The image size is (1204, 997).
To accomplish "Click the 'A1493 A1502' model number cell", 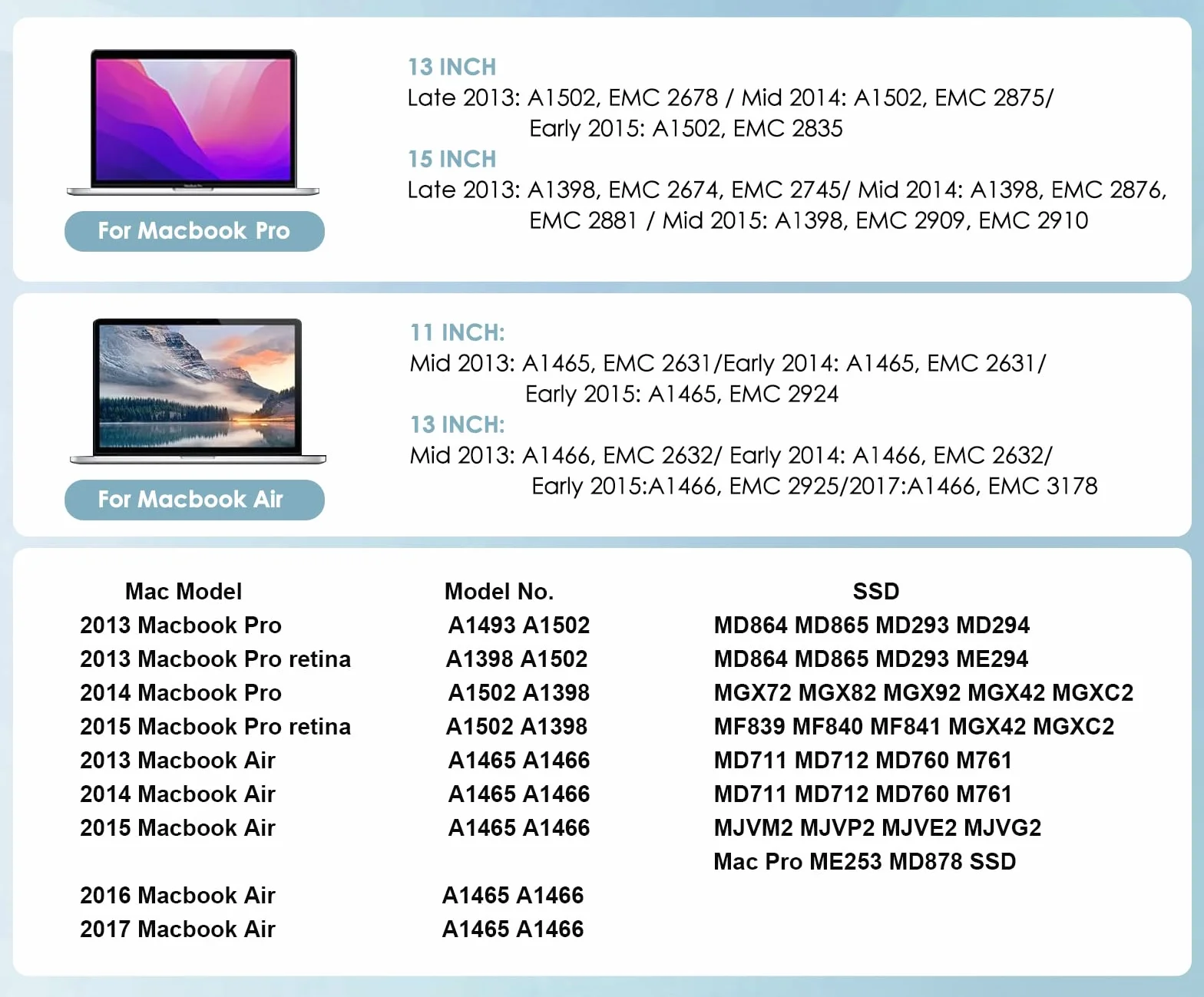I will [519, 625].
